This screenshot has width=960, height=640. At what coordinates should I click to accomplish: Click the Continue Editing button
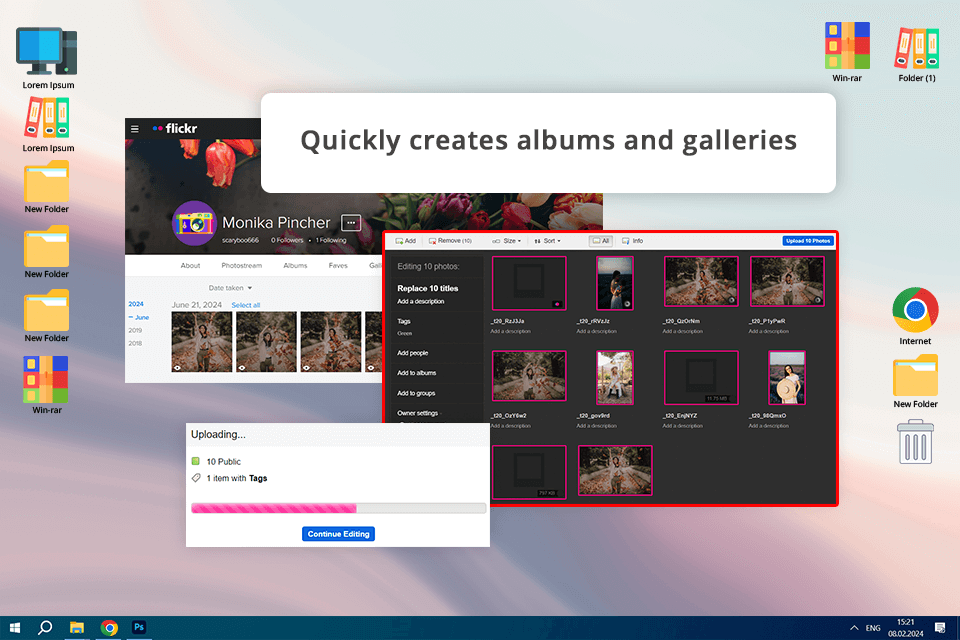pyautogui.click(x=338, y=534)
